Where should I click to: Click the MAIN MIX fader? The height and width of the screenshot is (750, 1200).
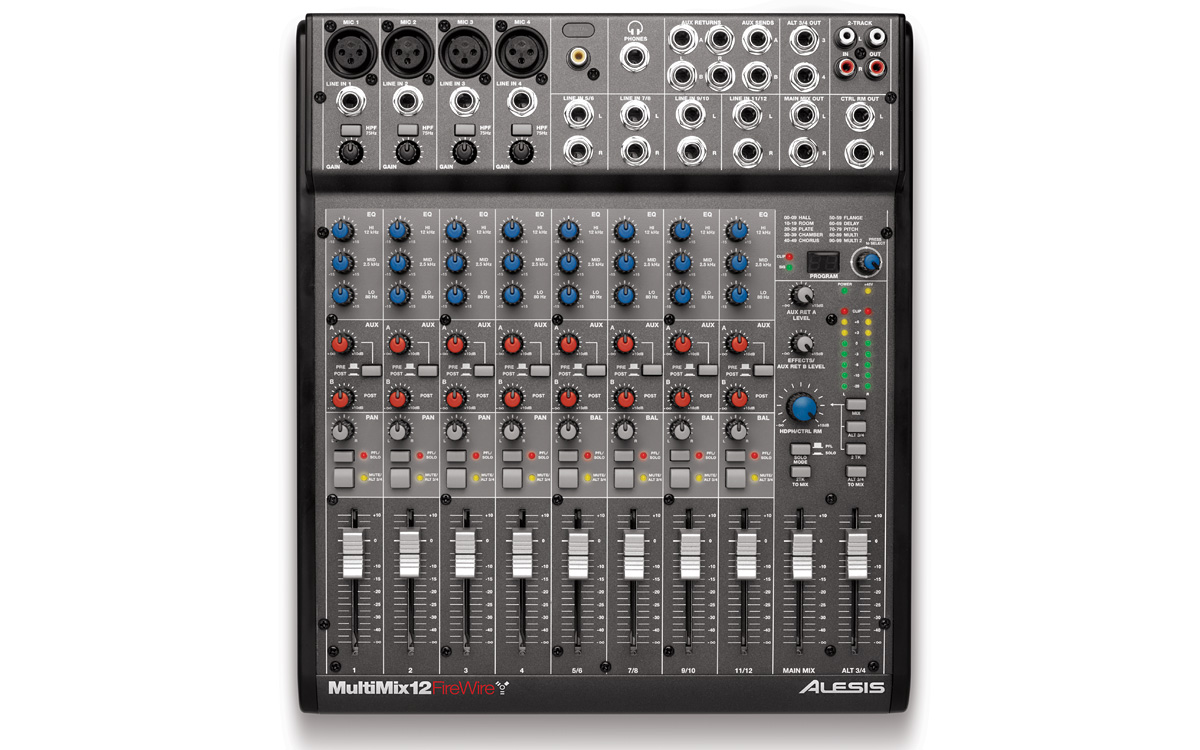point(802,554)
